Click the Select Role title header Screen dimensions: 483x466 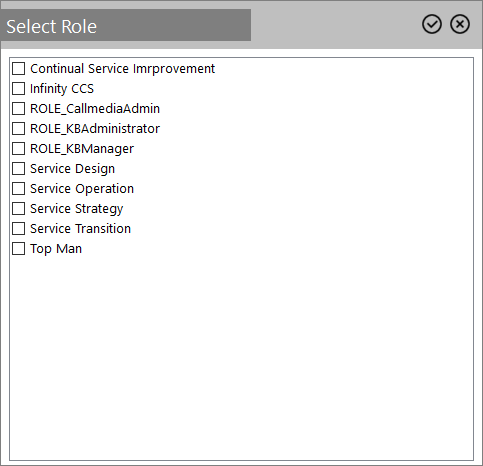pyautogui.click(x=52, y=26)
